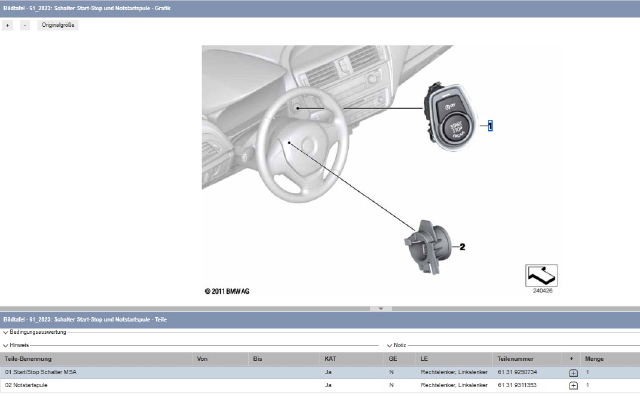This screenshot has height=396, width=640.
Task: Open the 240426 image reference icon
Action: click(541, 276)
